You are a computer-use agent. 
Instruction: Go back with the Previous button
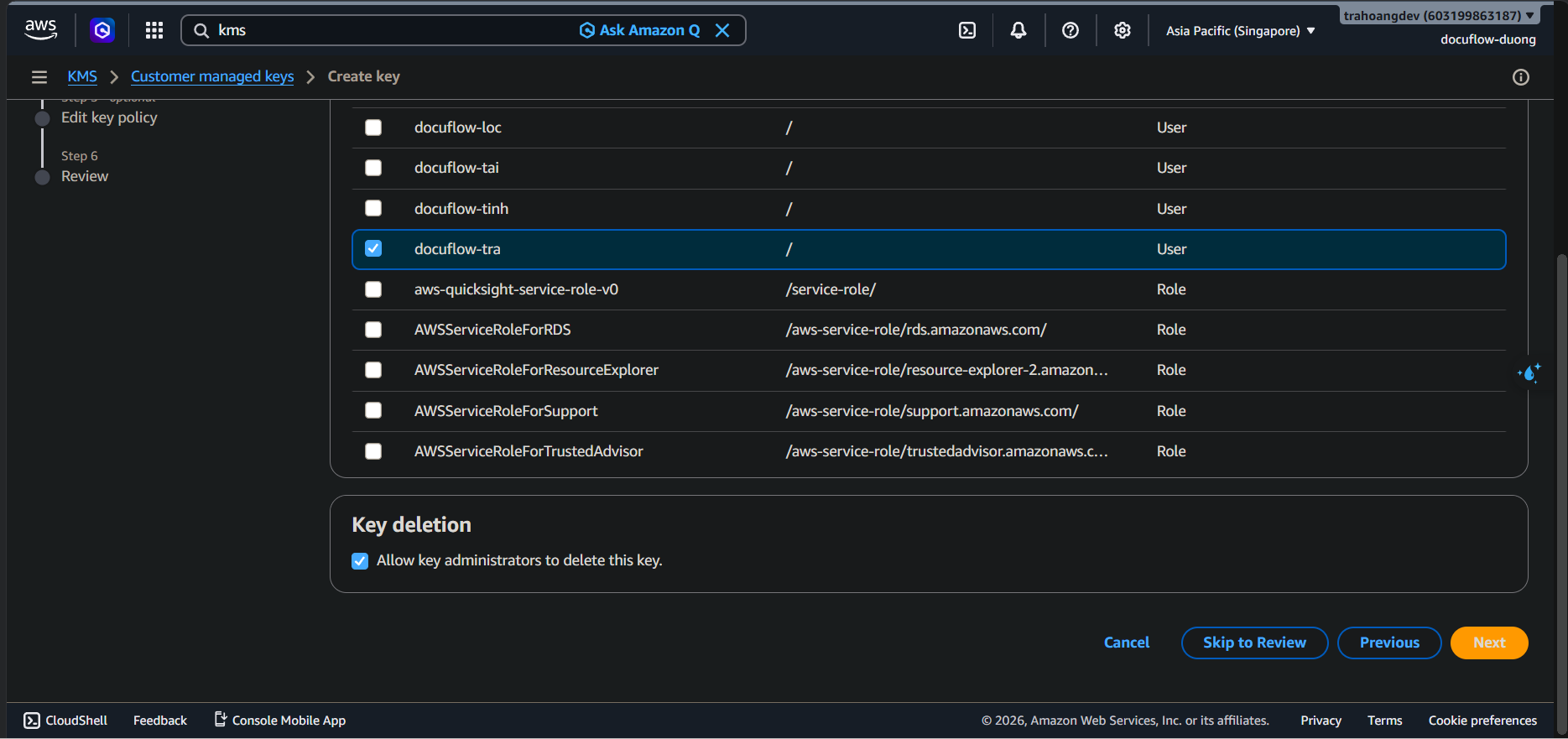(1389, 643)
